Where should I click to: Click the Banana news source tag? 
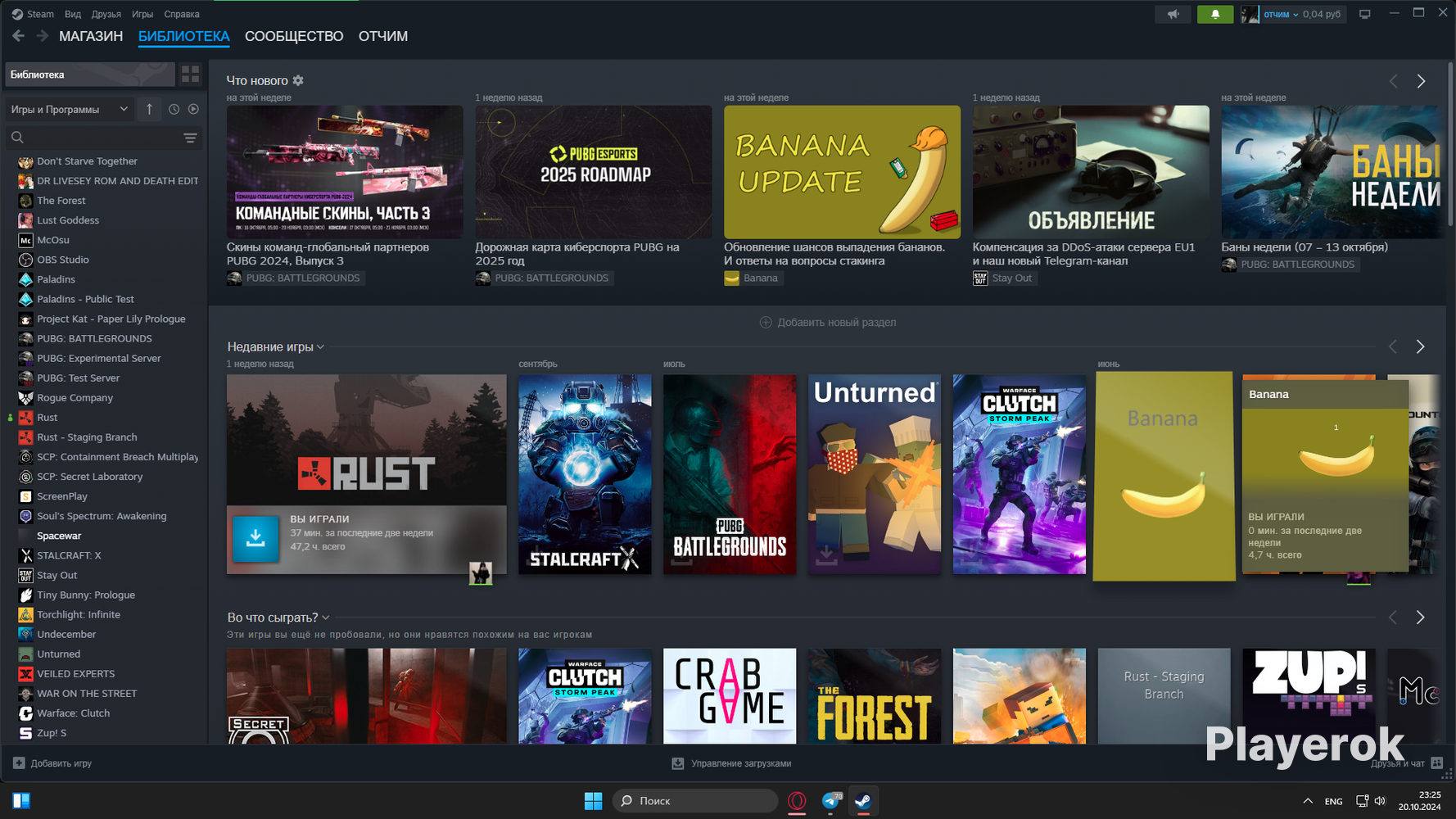[x=753, y=278]
